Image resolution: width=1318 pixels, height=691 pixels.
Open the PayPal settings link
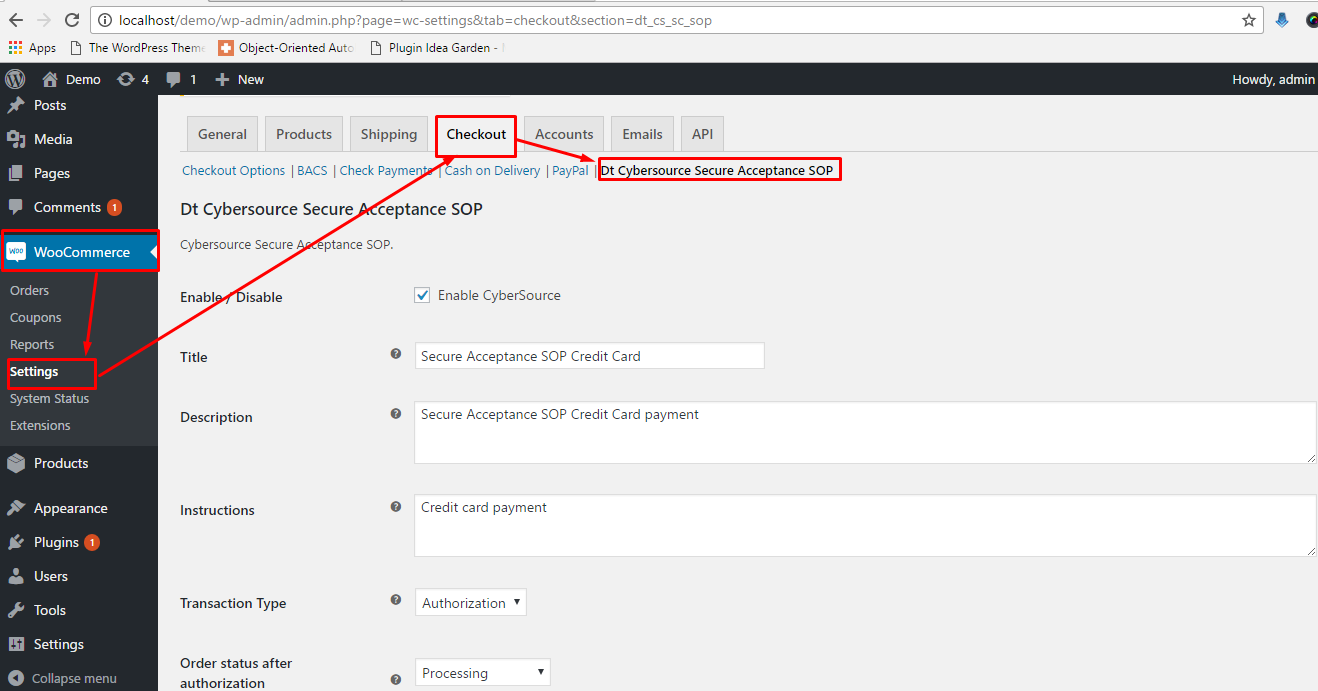click(x=570, y=170)
